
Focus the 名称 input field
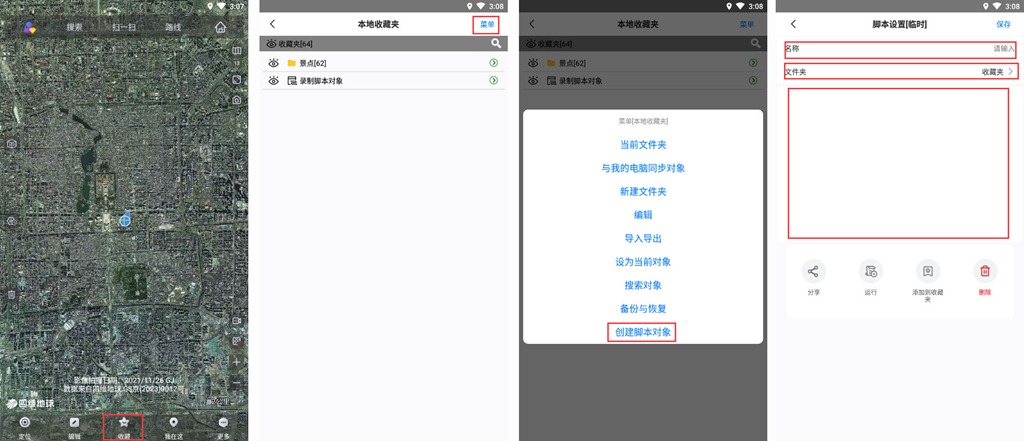coord(900,49)
